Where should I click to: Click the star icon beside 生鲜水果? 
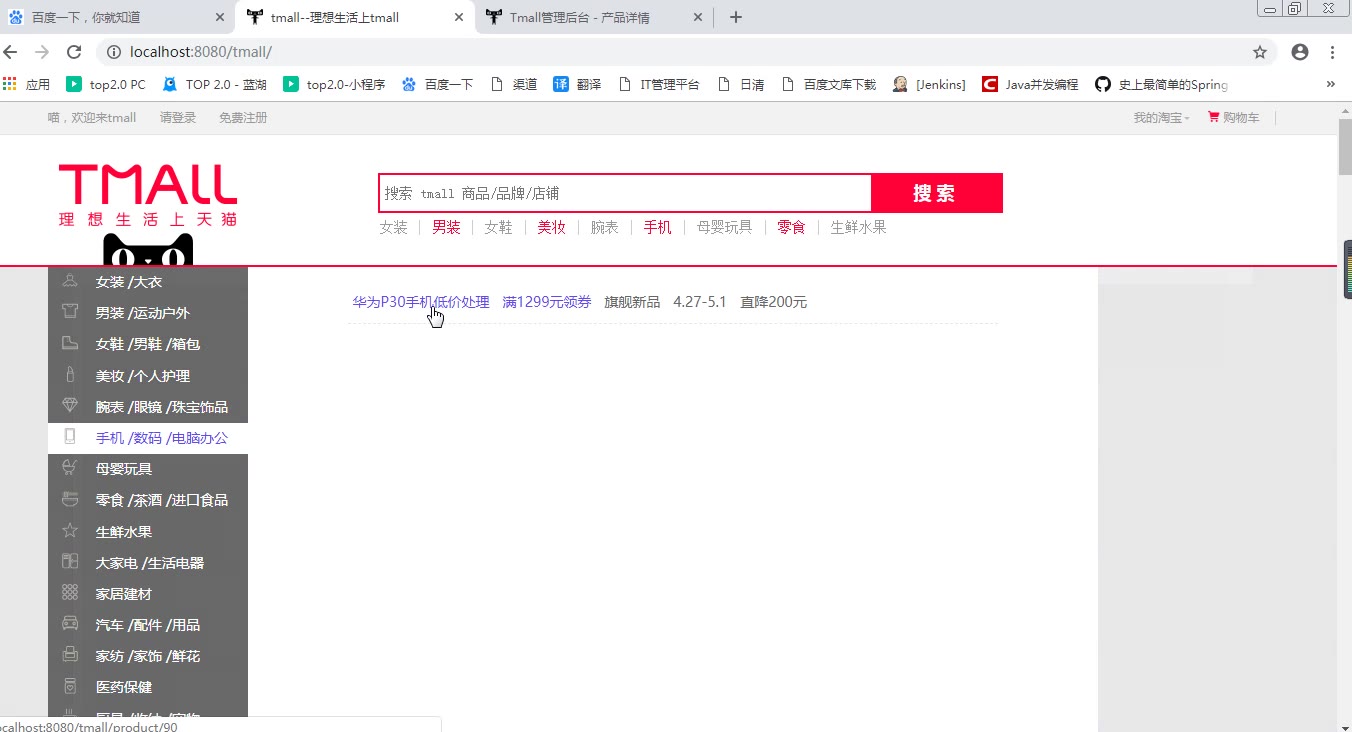(x=70, y=531)
